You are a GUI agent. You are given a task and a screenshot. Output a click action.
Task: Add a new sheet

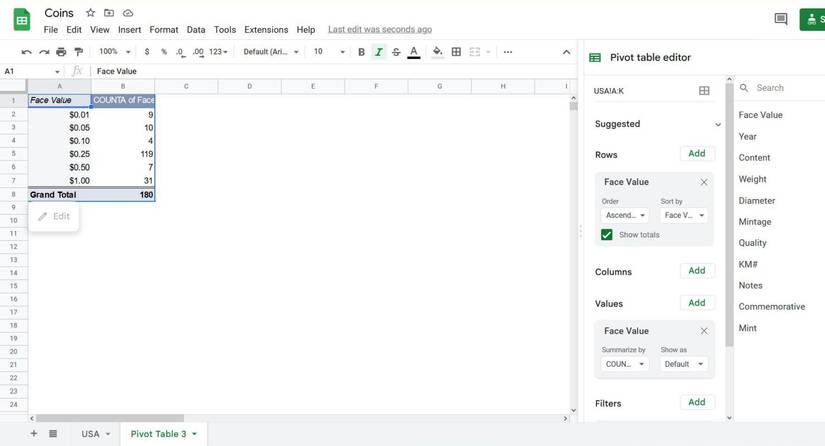pos(34,433)
